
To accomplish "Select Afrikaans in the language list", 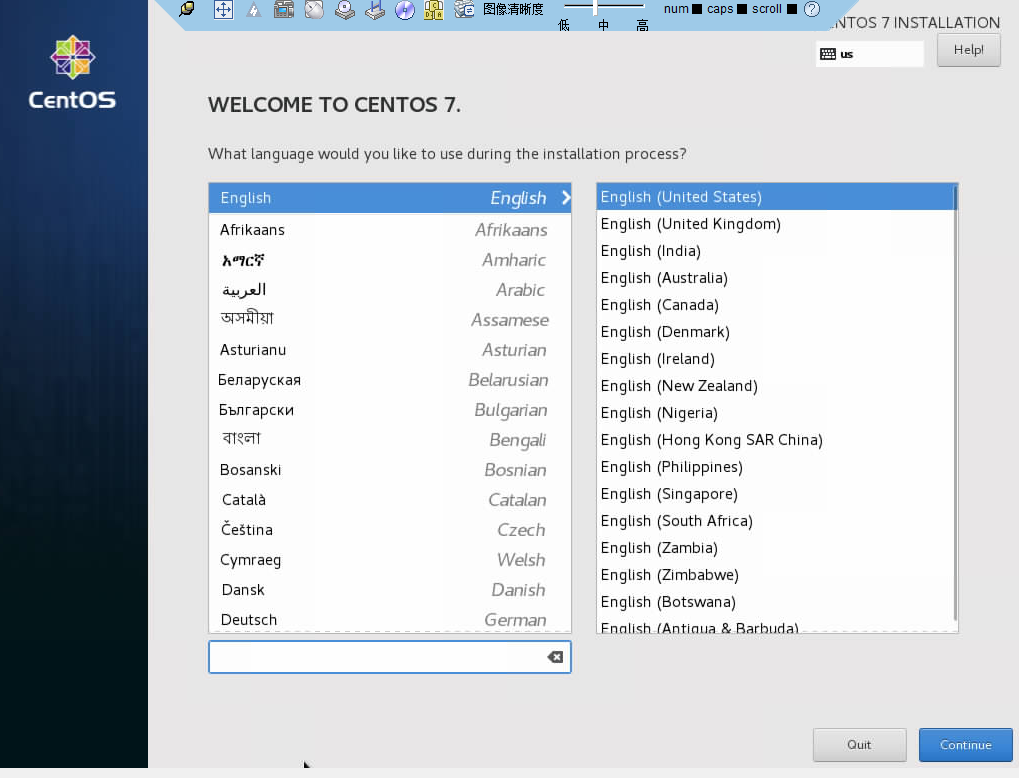I will pyautogui.click(x=390, y=229).
